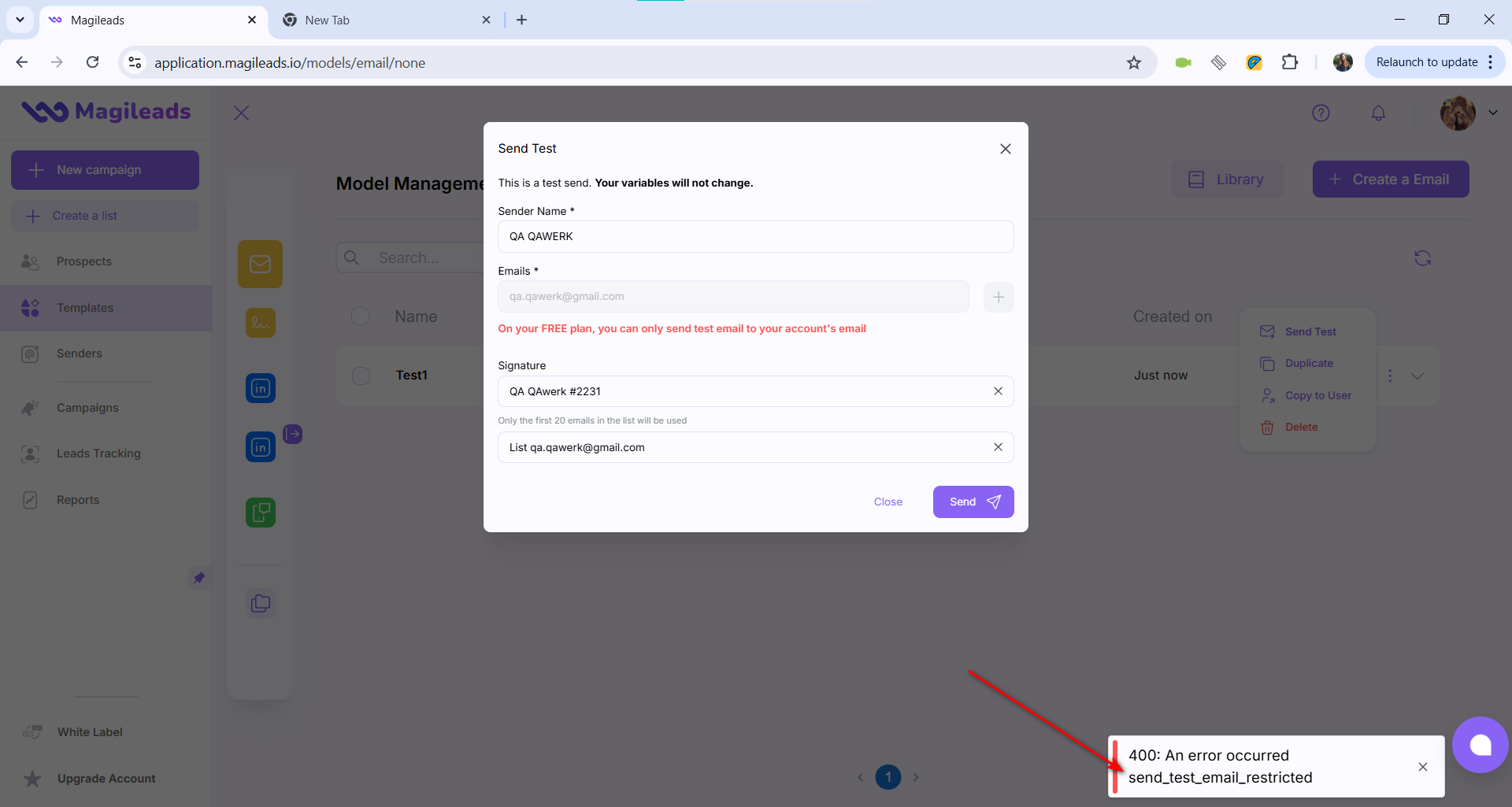
Task: Open the Library button
Action: pyautogui.click(x=1227, y=180)
